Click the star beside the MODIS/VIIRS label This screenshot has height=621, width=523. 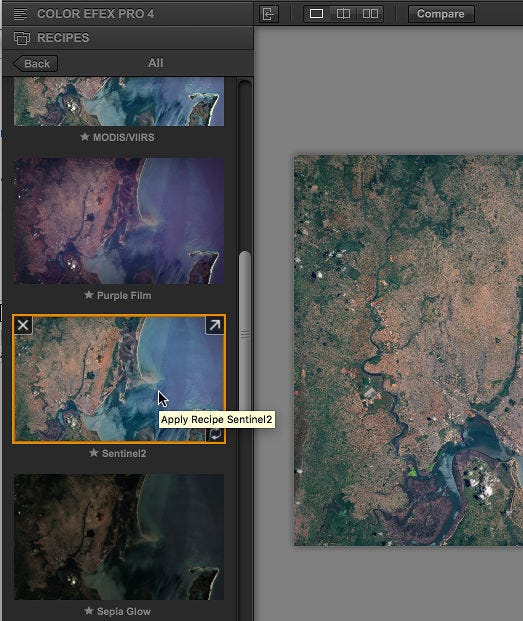(x=85, y=137)
